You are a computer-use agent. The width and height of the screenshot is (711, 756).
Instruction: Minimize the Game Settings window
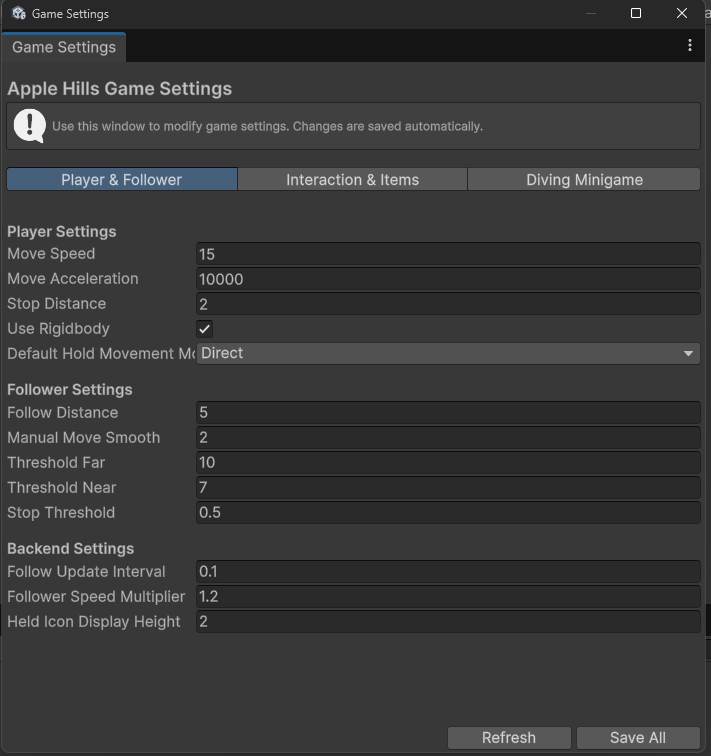coord(591,14)
